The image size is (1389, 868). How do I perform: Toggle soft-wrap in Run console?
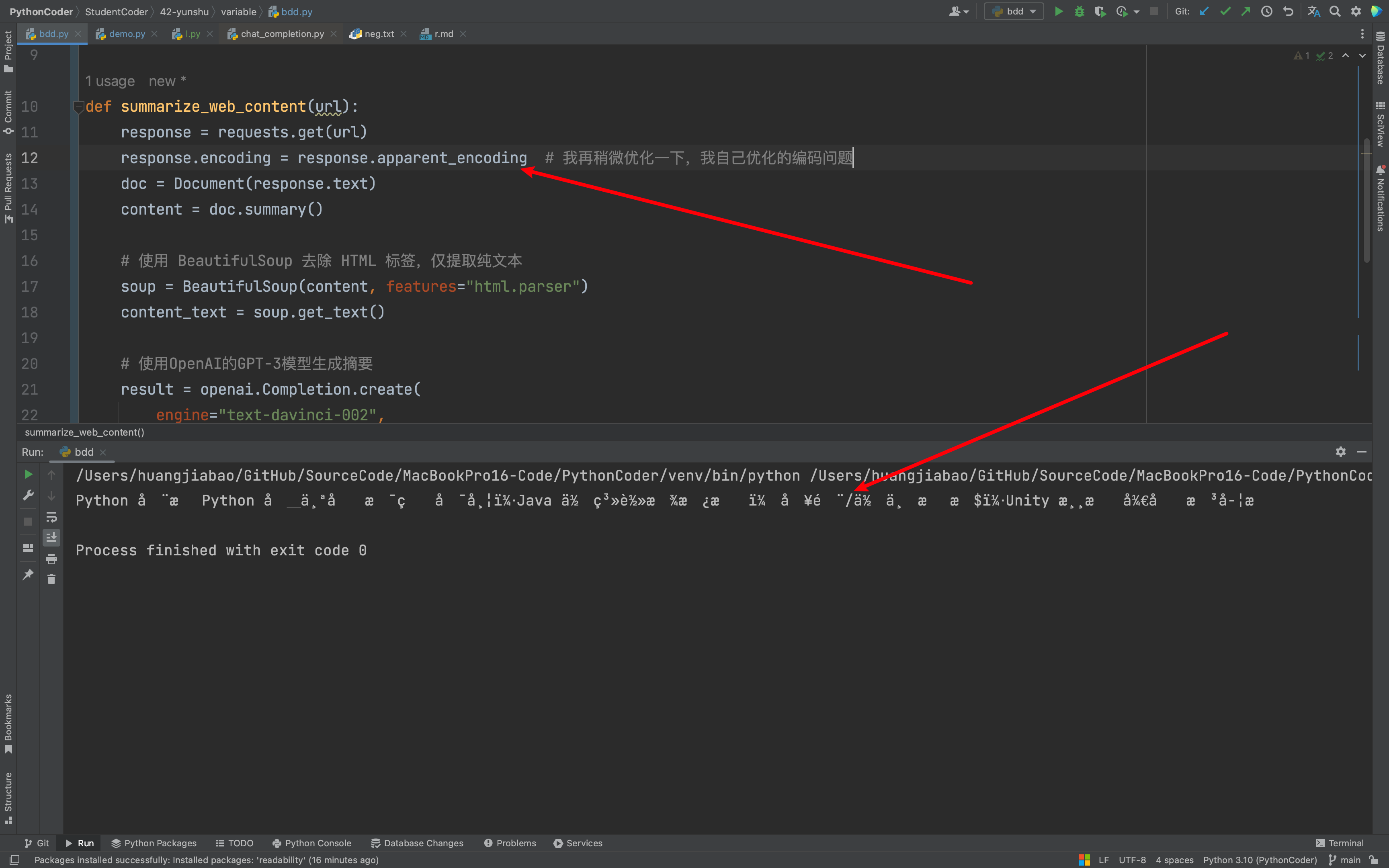tap(51, 517)
